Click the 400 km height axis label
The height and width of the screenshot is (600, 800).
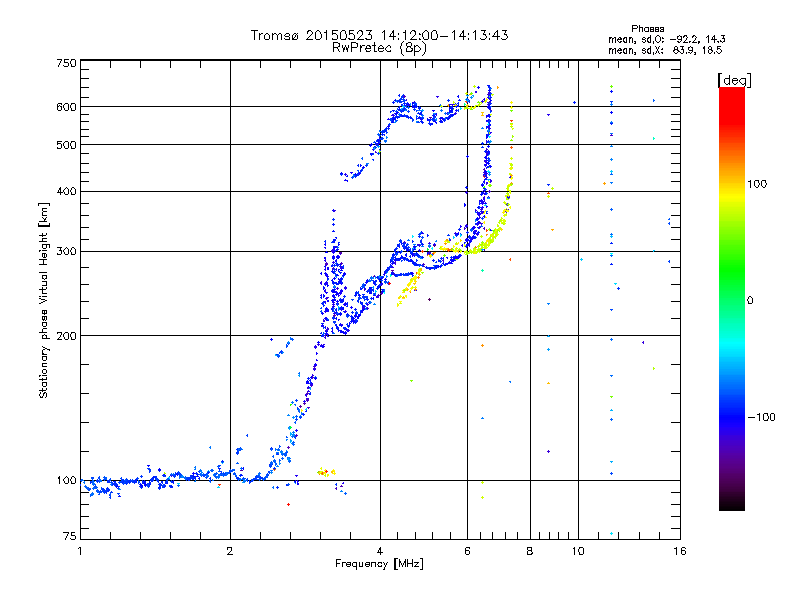click(x=66, y=191)
